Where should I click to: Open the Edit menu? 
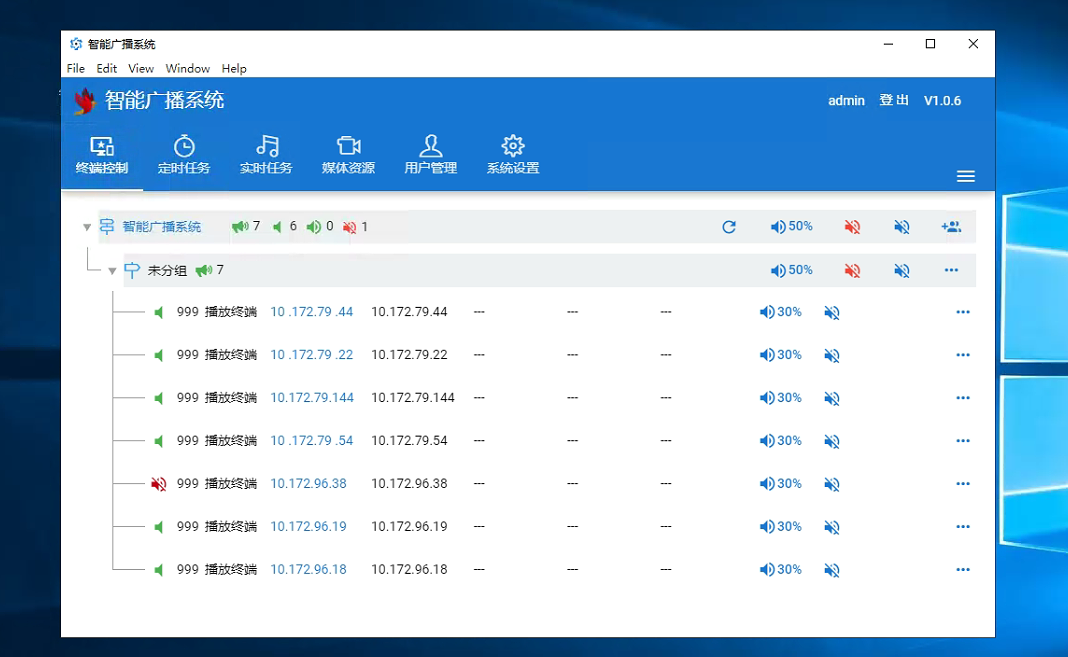pyautogui.click(x=106, y=68)
